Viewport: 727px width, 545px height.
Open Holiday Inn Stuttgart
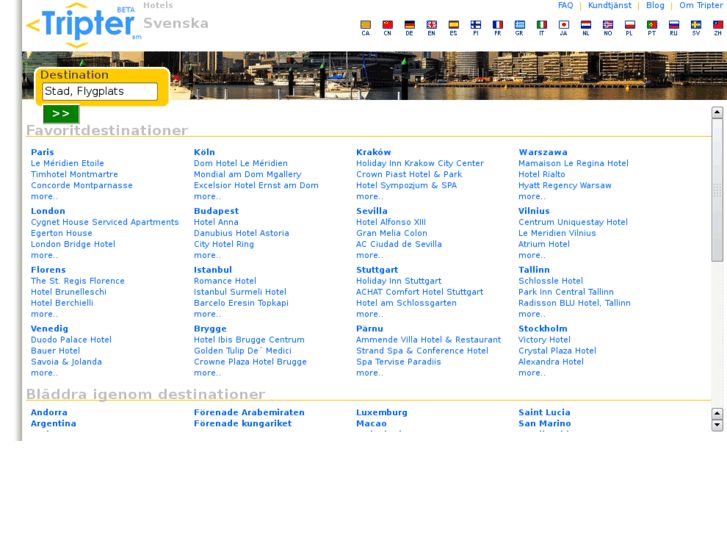[398, 281]
